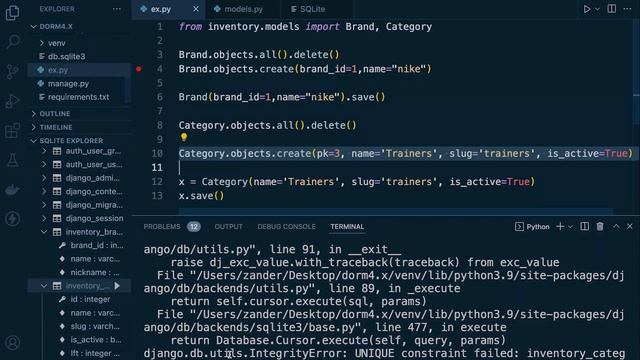Split the terminal panel

point(584,227)
